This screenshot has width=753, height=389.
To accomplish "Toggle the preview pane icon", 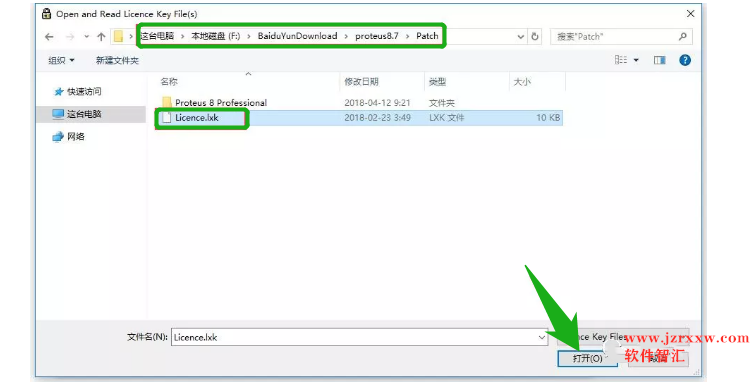I will [x=659, y=60].
